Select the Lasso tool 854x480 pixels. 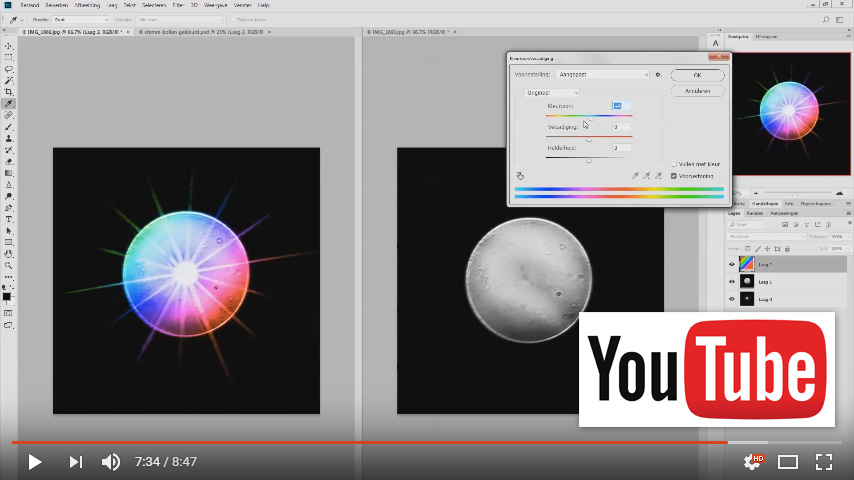click(x=9, y=69)
